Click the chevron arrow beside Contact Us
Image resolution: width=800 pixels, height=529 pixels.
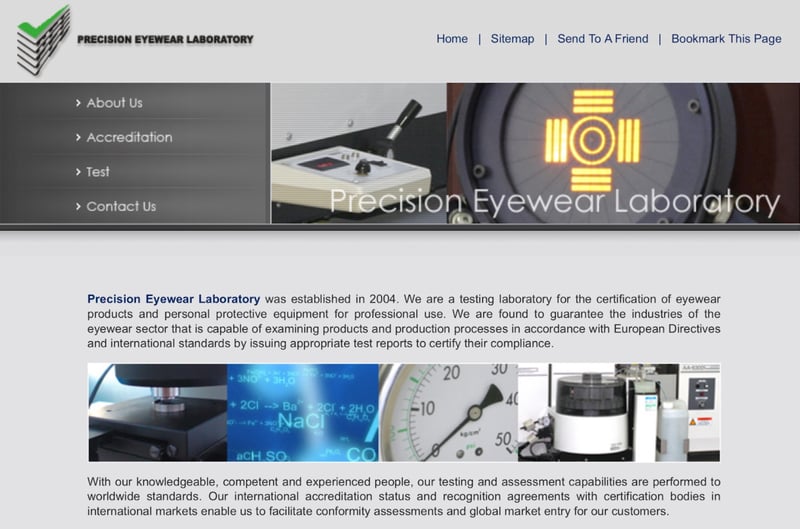pos(78,207)
